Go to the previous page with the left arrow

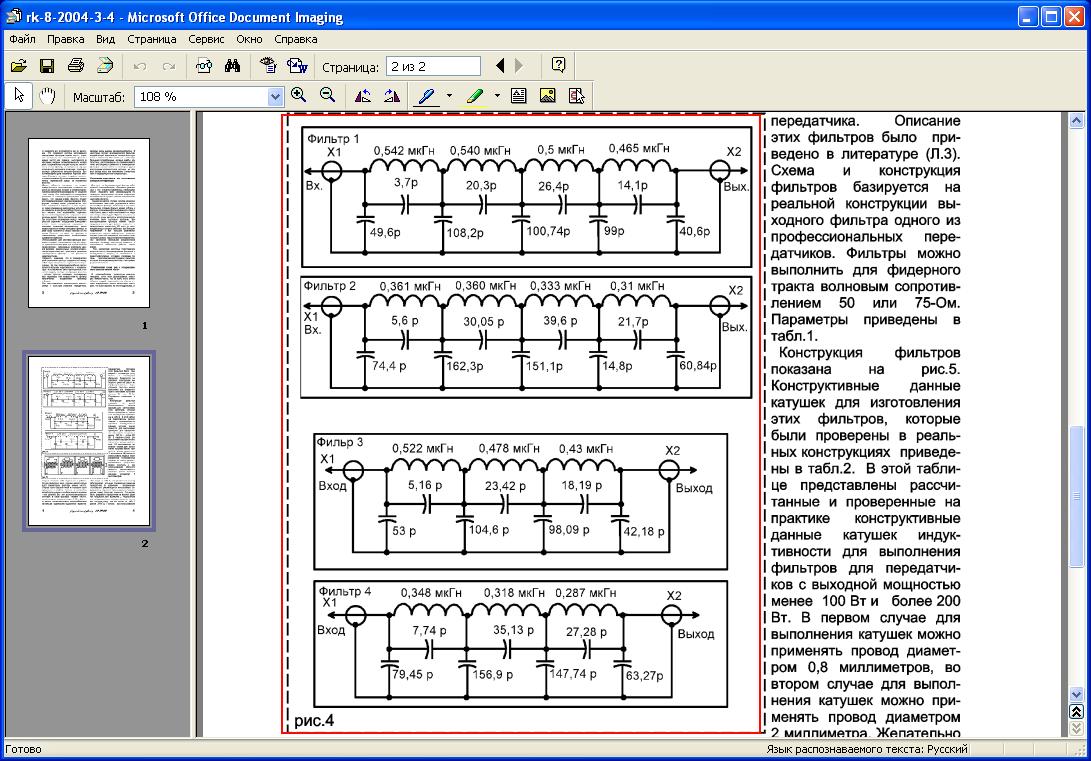click(x=500, y=66)
